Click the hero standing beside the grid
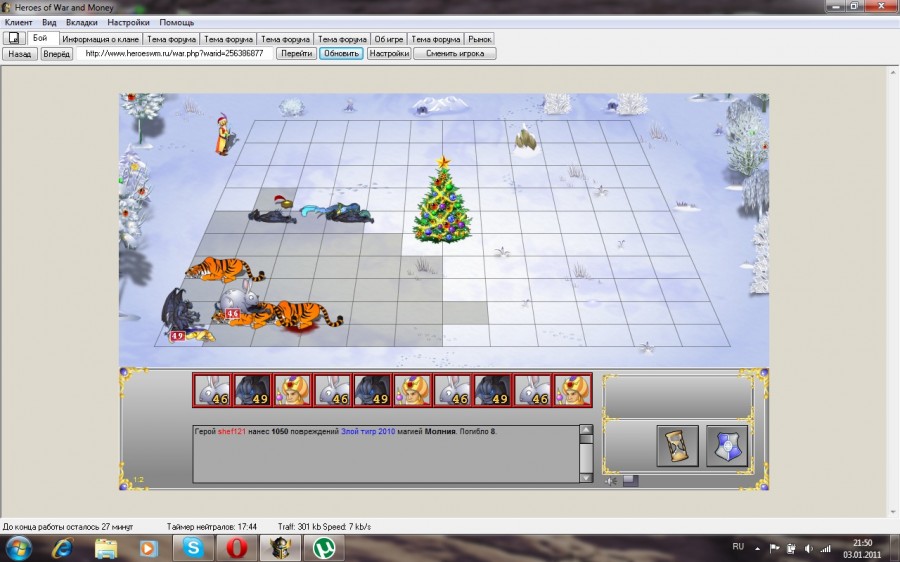The width and height of the screenshot is (900, 562). [224, 135]
